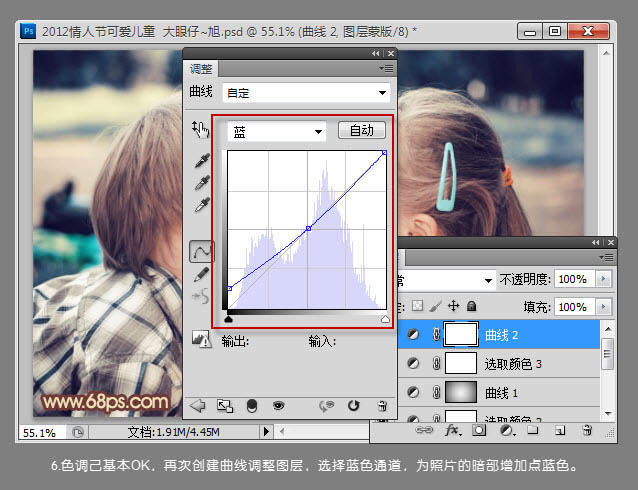This screenshot has height=490, width=638.
Task: Click the reset to defaults icon in adjustments
Action: [353, 405]
